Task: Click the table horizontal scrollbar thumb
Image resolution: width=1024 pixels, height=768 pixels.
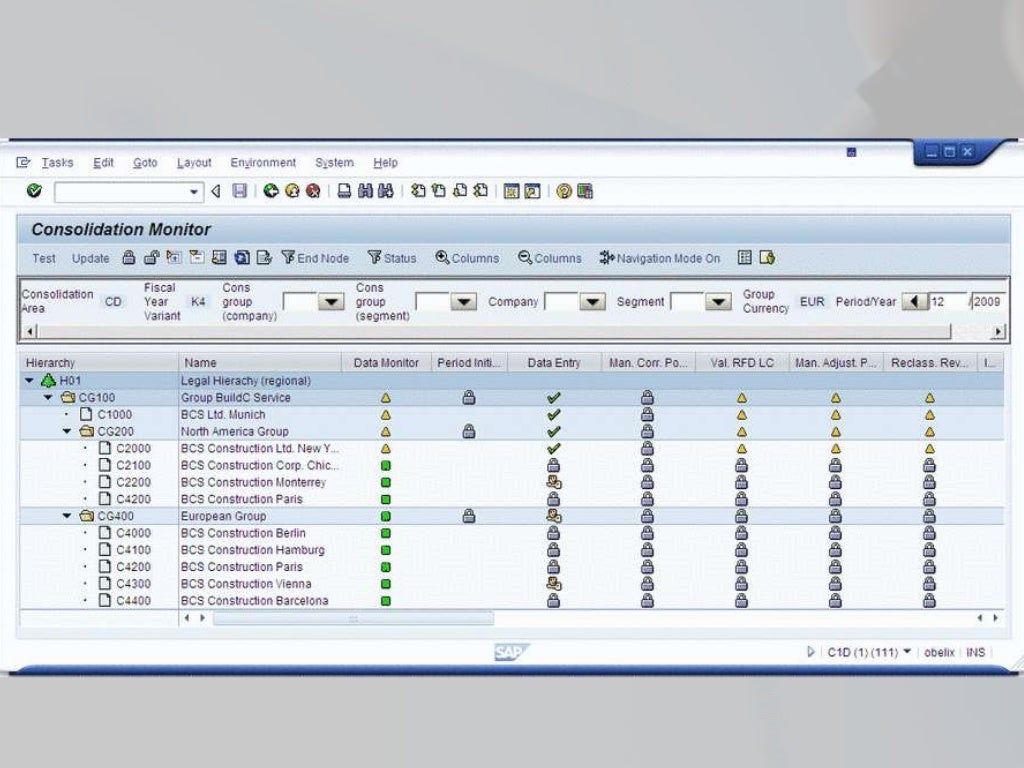Action: tap(353, 618)
